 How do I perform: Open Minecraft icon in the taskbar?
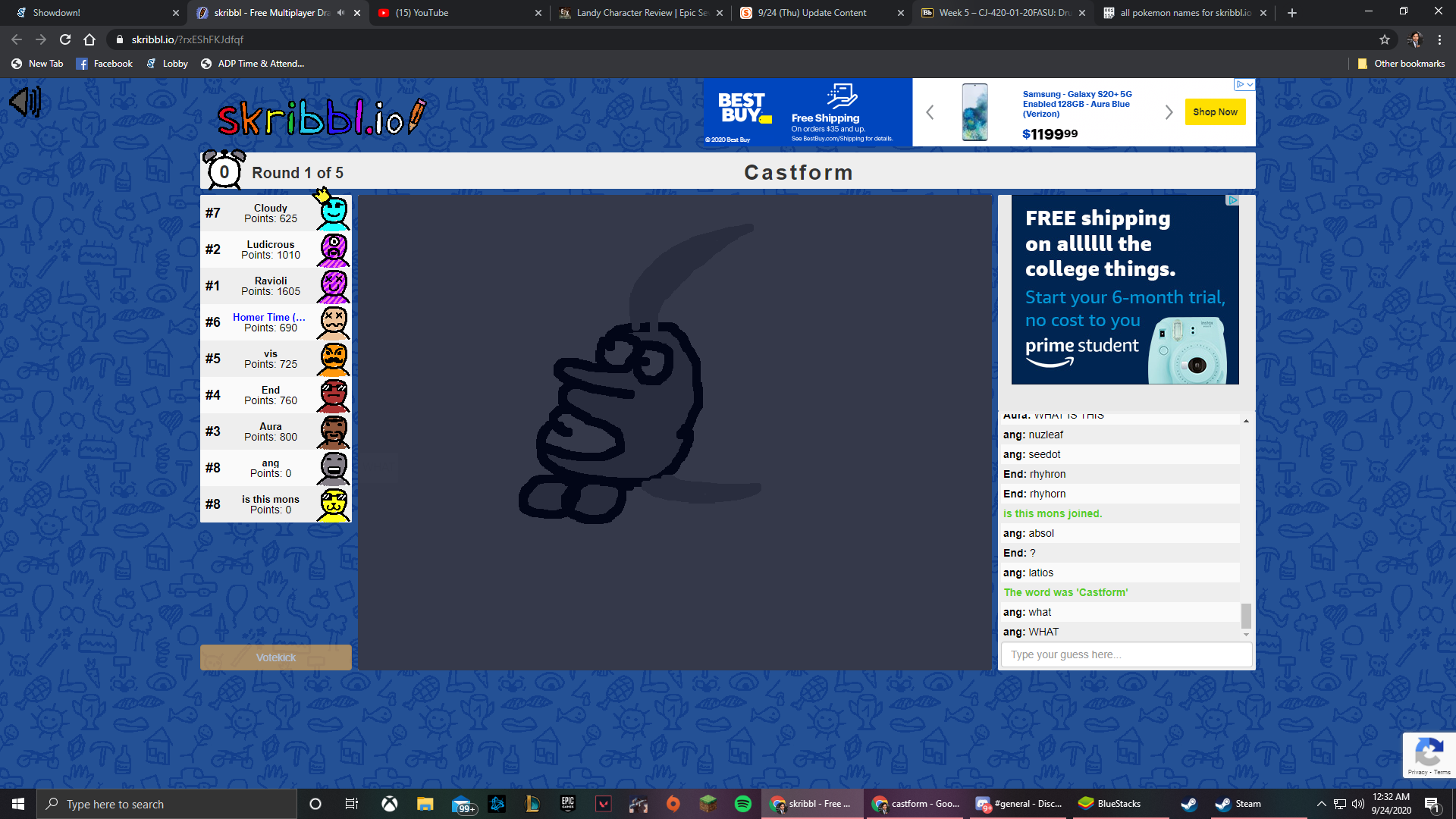(x=708, y=804)
